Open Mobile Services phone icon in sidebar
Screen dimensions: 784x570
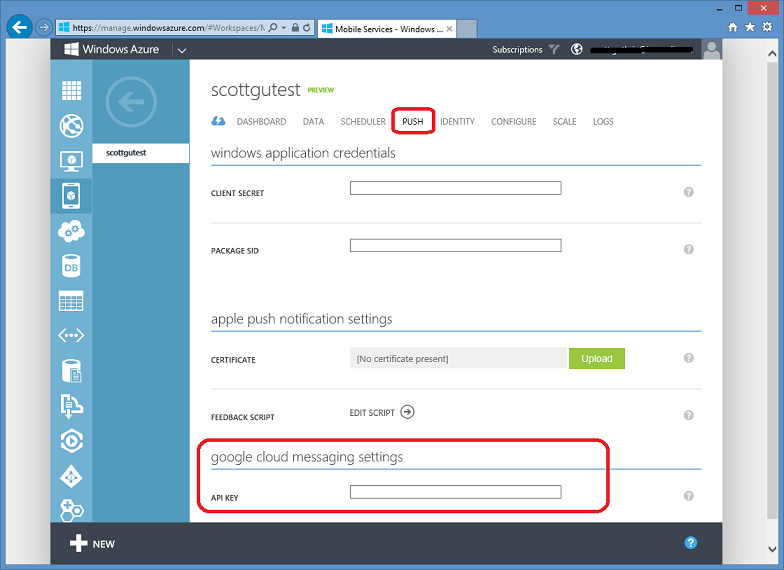click(x=71, y=196)
